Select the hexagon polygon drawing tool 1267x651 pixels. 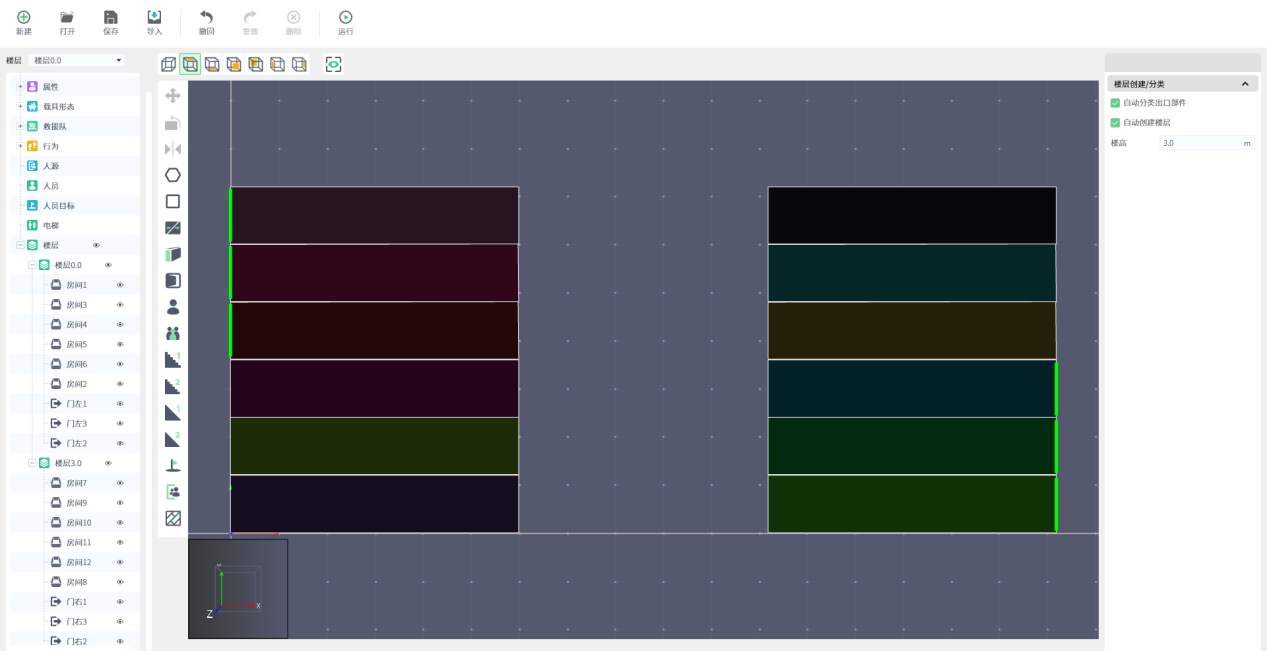pos(173,175)
